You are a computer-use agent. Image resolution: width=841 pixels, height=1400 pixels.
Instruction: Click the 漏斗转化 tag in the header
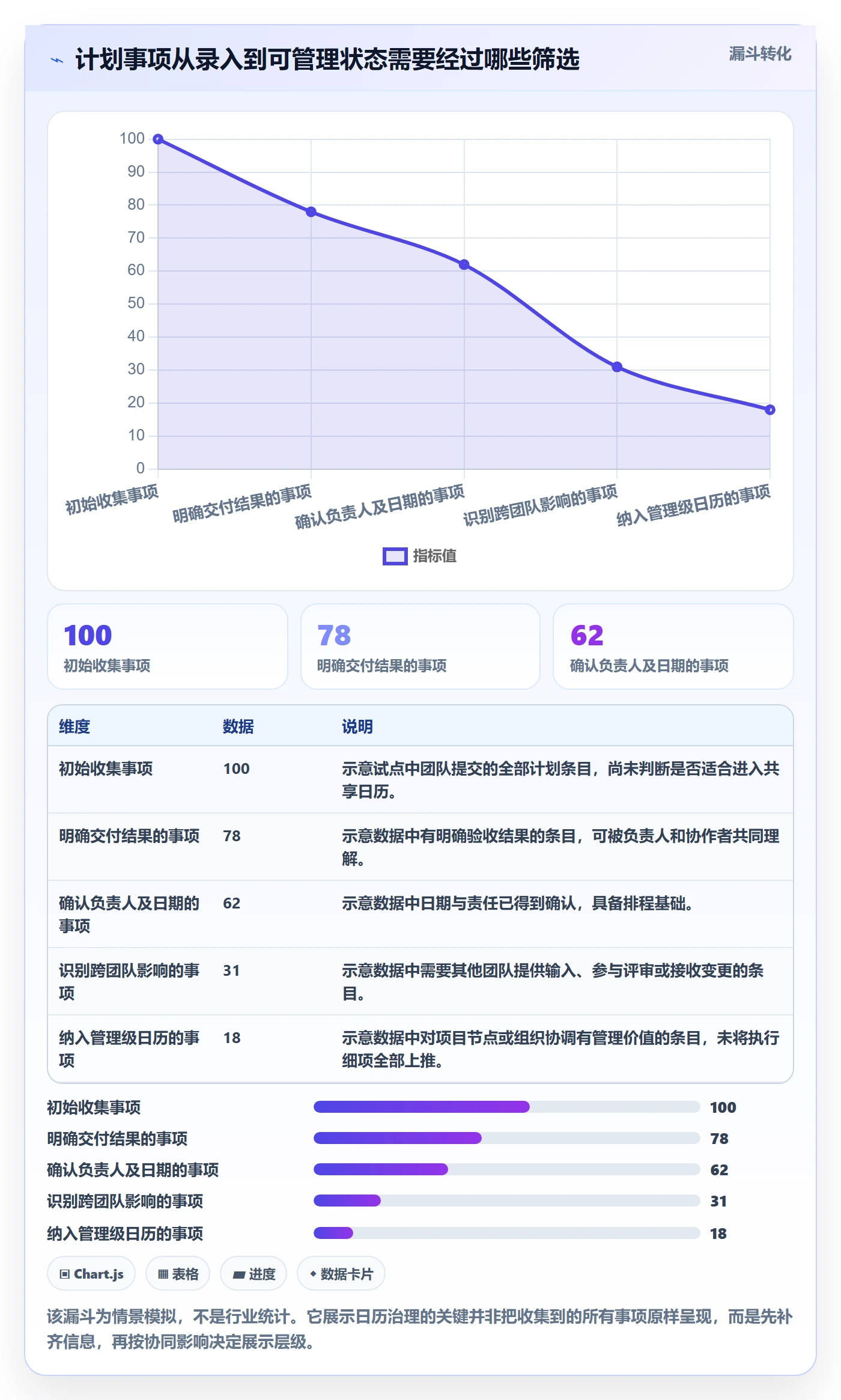click(760, 54)
